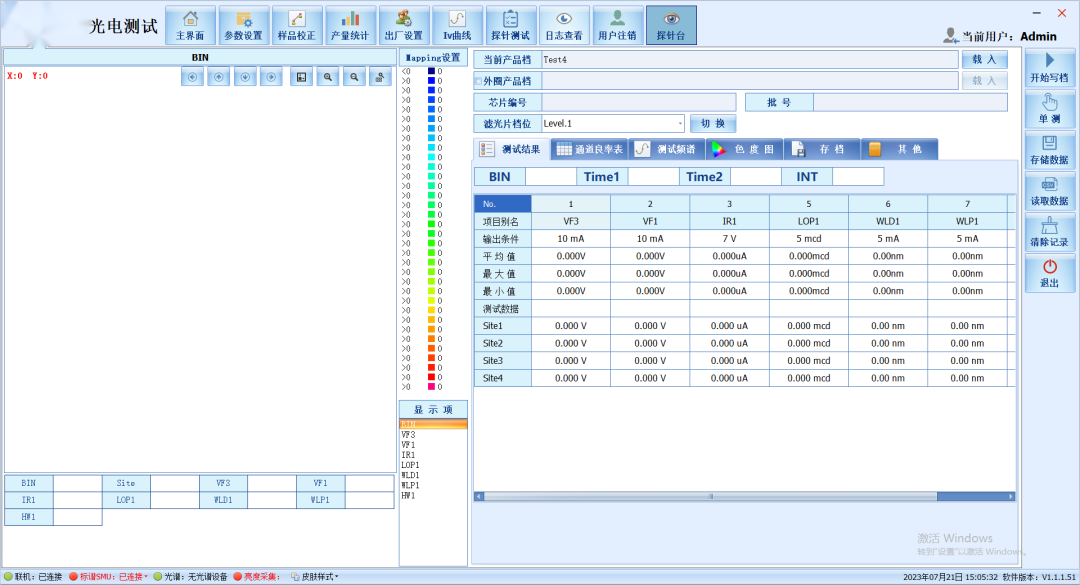
Task: Open 出厂设置 factory settings
Action: point(404,25)
